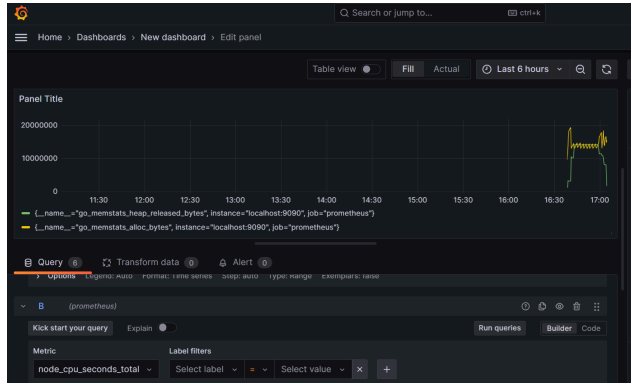
Task: Click the Panel Title heading
Action: tap(41, 99)
